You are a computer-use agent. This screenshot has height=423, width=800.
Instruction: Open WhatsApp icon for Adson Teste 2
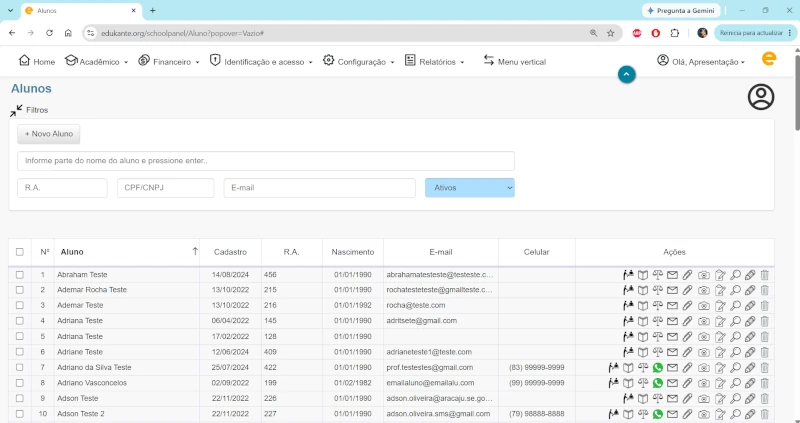click(658, 414)
